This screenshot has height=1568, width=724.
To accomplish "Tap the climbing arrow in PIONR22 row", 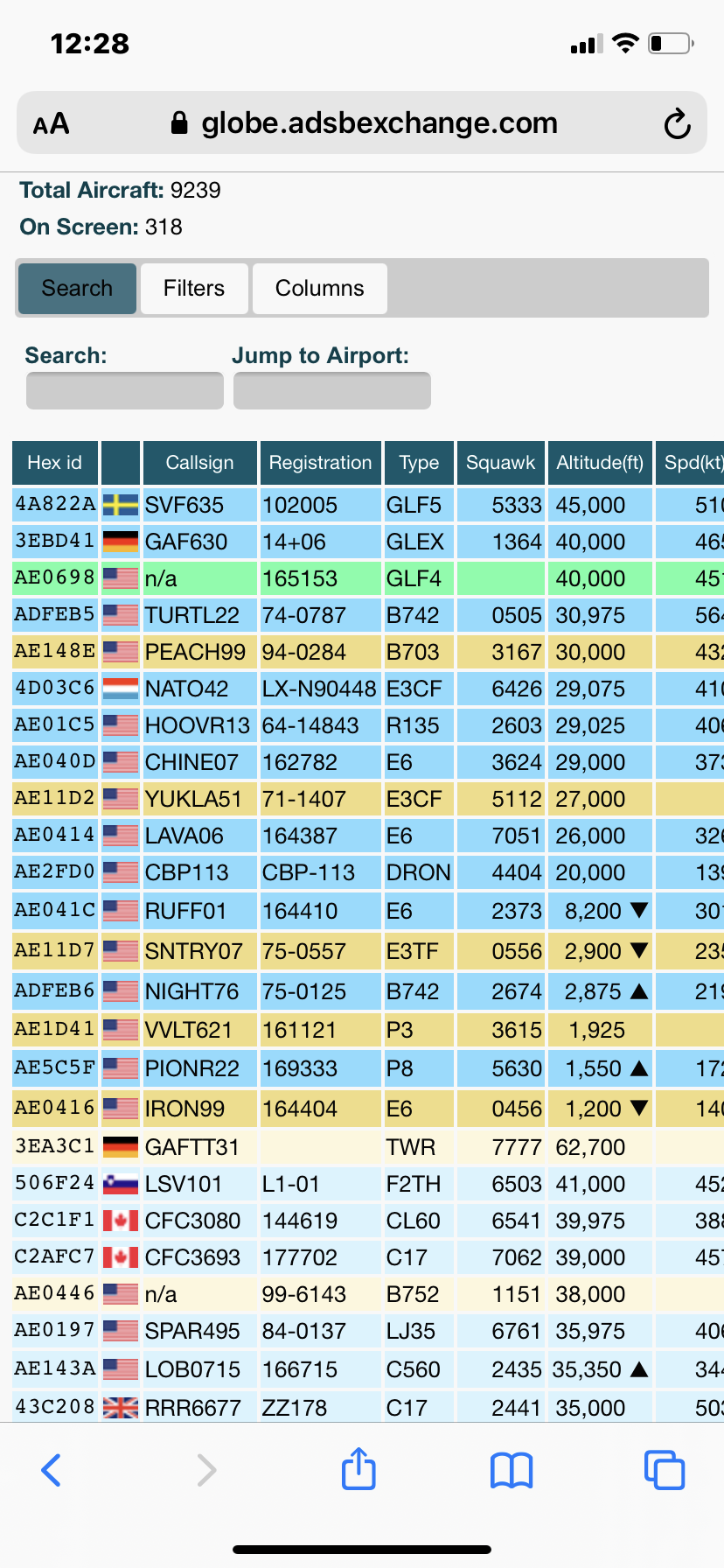I will [x=639, y=1067].
